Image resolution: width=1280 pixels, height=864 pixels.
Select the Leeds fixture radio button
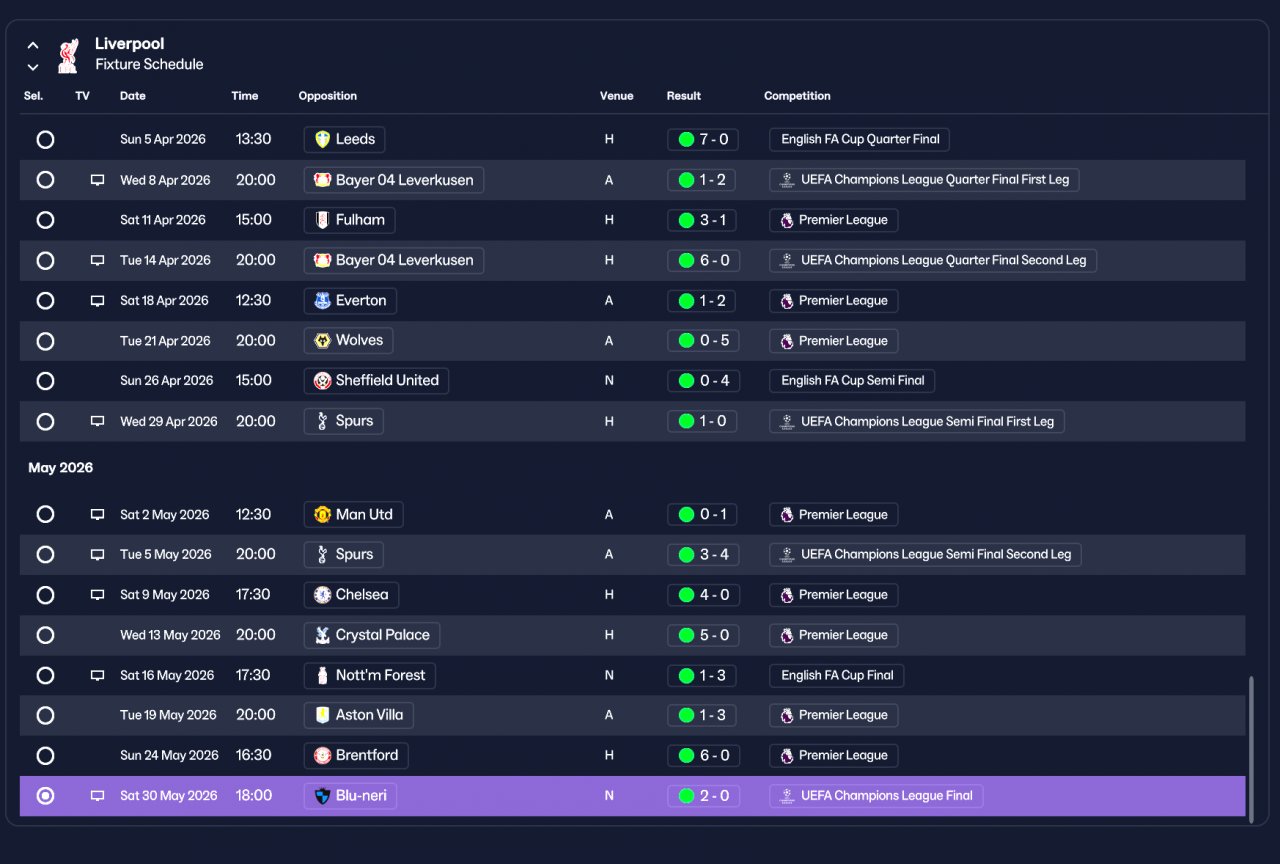pos(45,139)
